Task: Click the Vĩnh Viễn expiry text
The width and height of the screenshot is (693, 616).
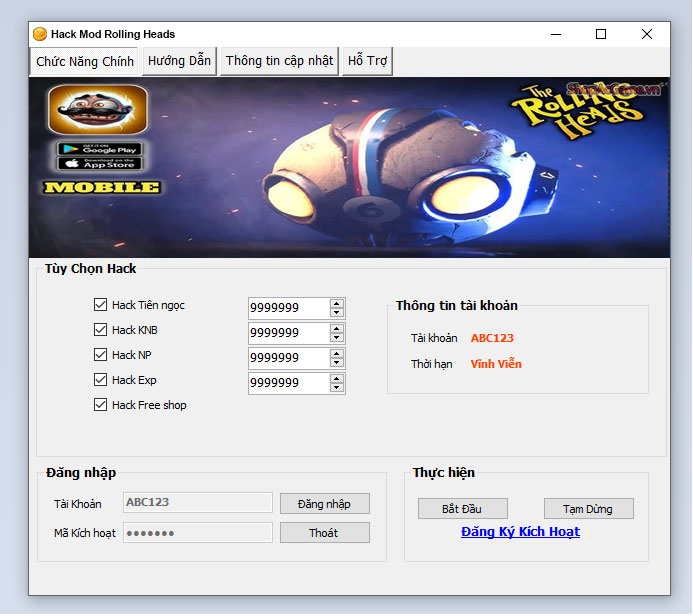Action: [x=496, y=364]
